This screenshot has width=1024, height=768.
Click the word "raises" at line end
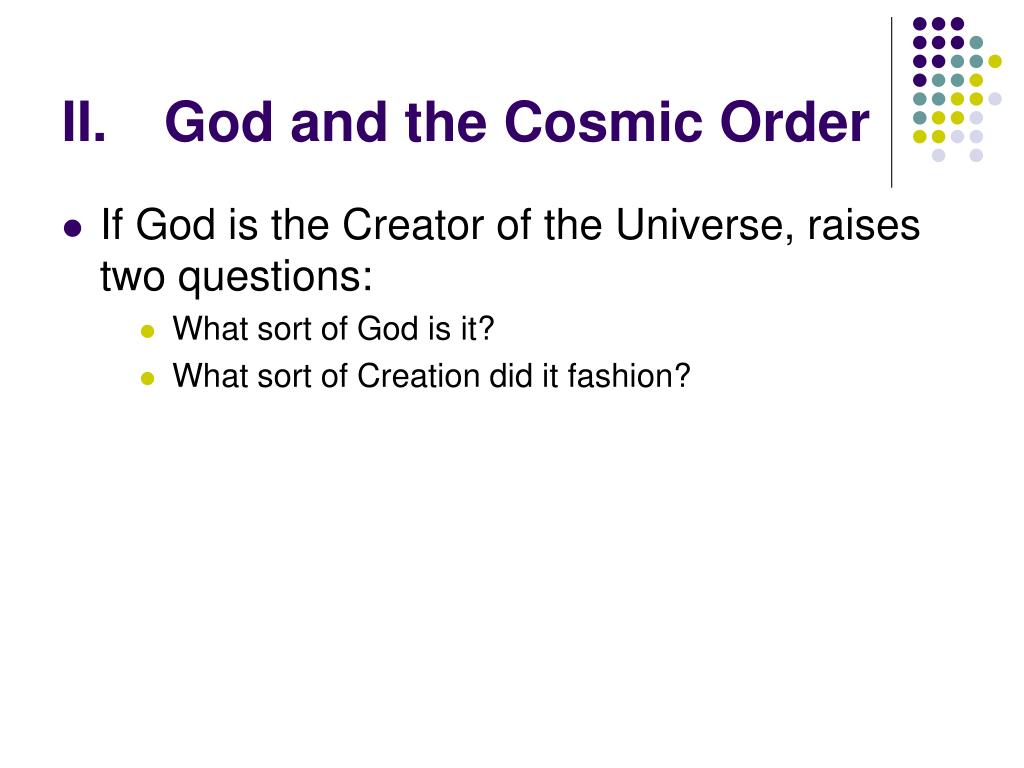click(x=863, y=225)
